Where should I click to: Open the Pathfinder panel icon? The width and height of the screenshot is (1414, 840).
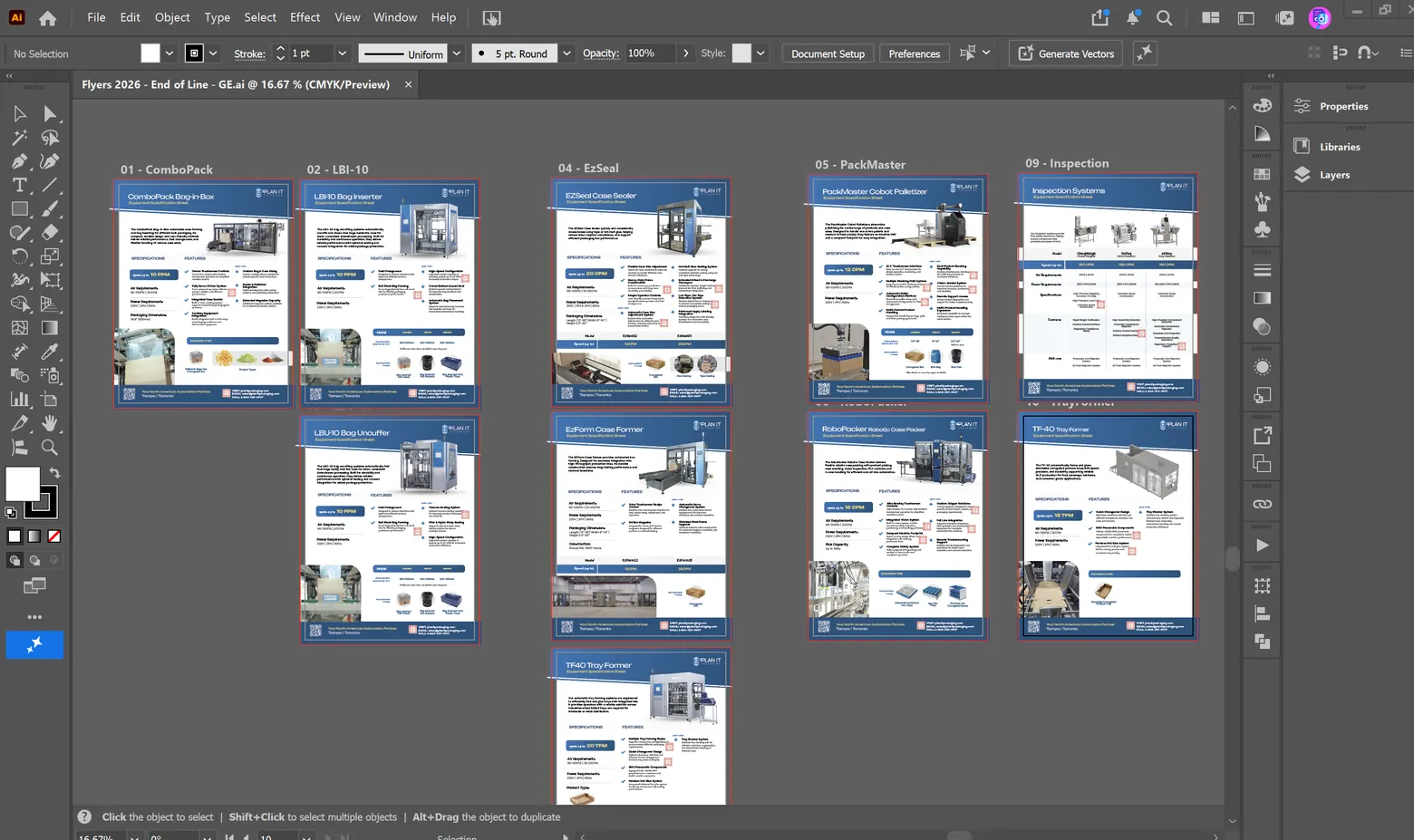[x=1262, y=642]
